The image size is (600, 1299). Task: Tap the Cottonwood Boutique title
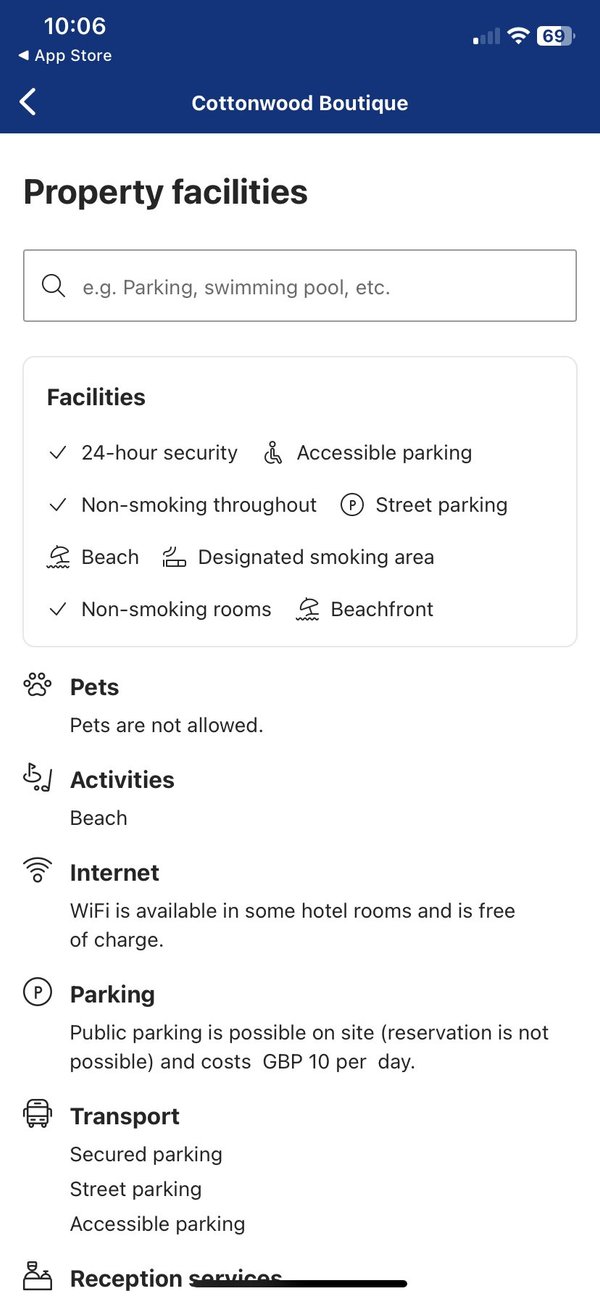(x=300, y=103)
